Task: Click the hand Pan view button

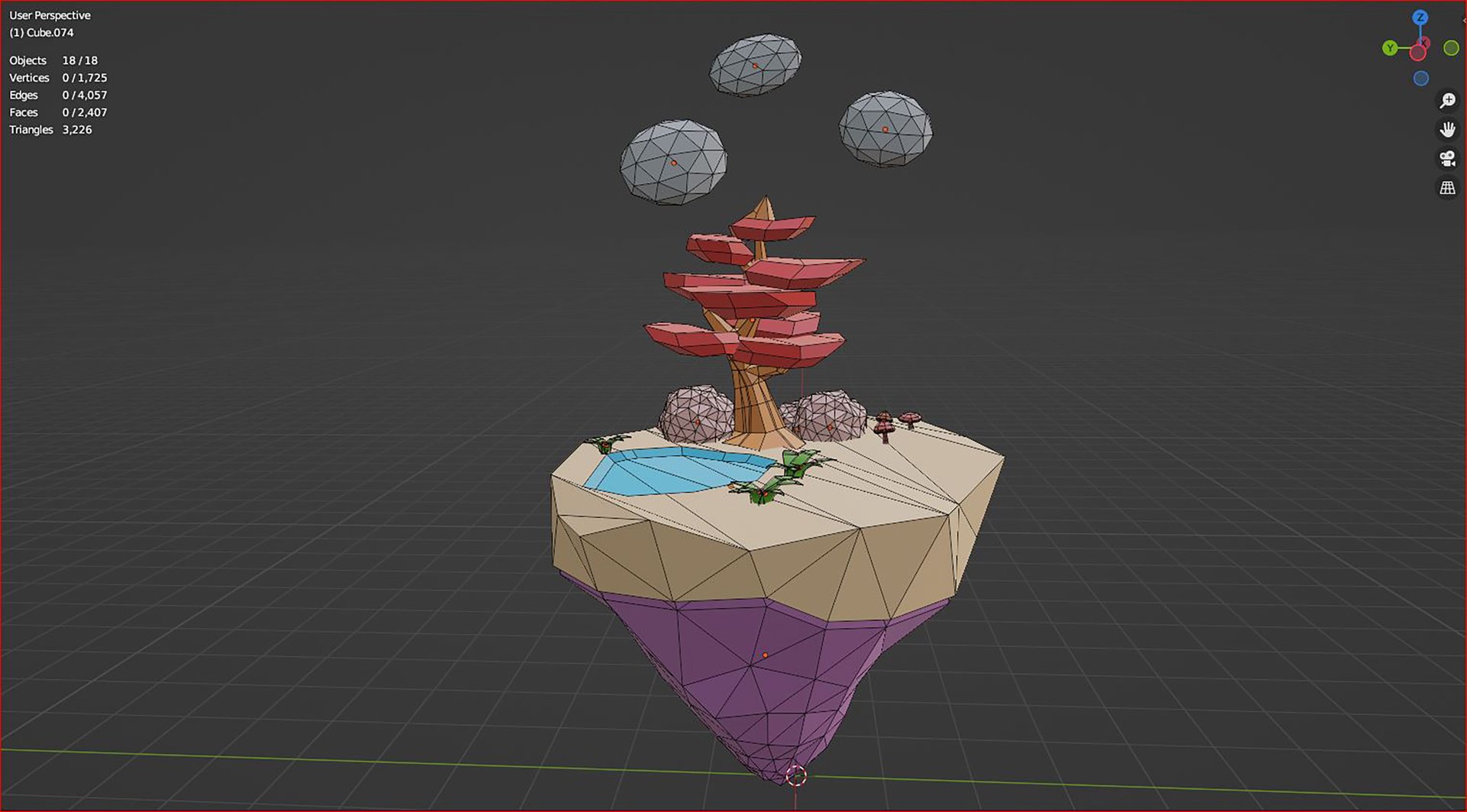Action: 1447,129
